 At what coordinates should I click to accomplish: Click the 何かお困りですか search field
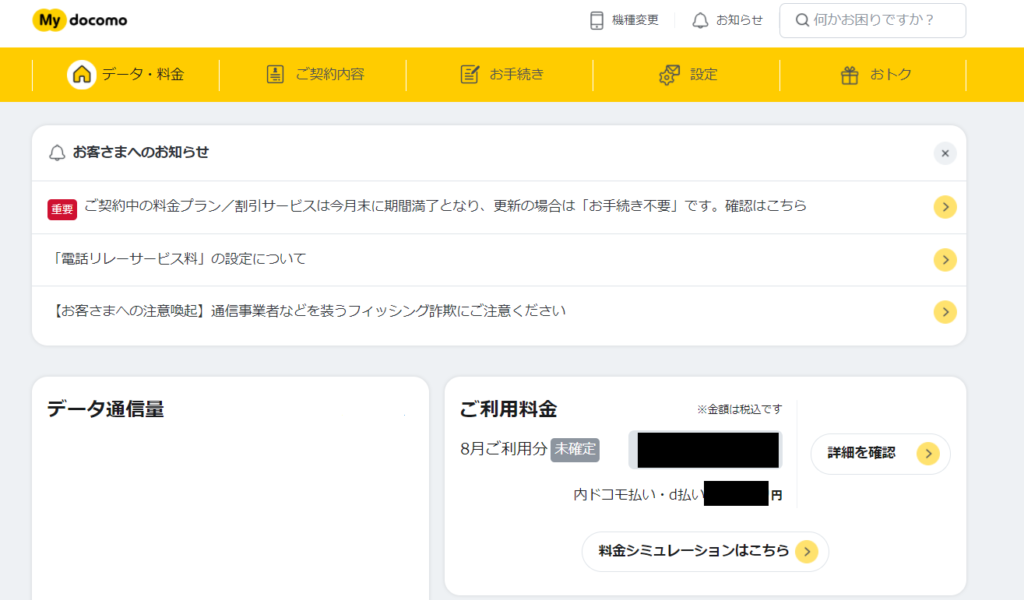(872, 20)
